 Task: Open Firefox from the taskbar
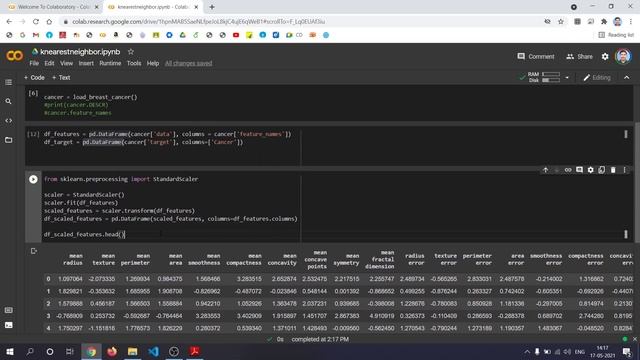(112, 351)
